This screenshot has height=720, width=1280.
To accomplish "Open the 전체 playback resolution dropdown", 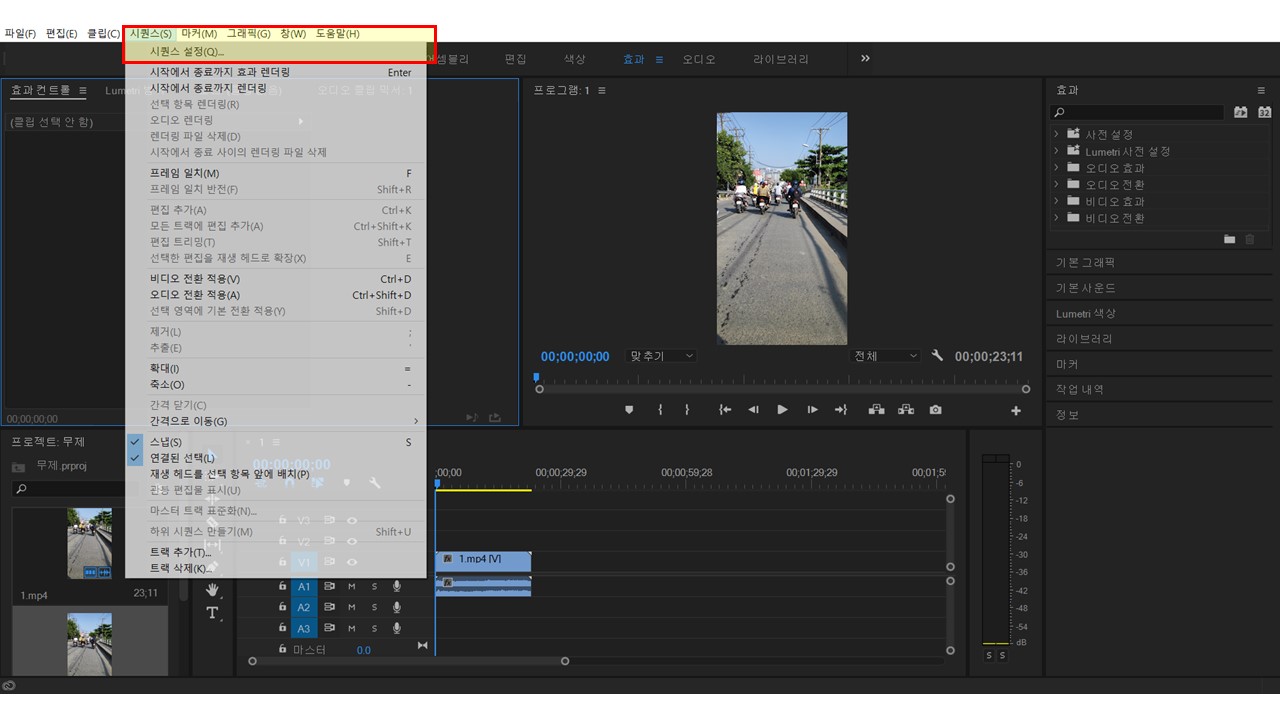I will 885,356.
